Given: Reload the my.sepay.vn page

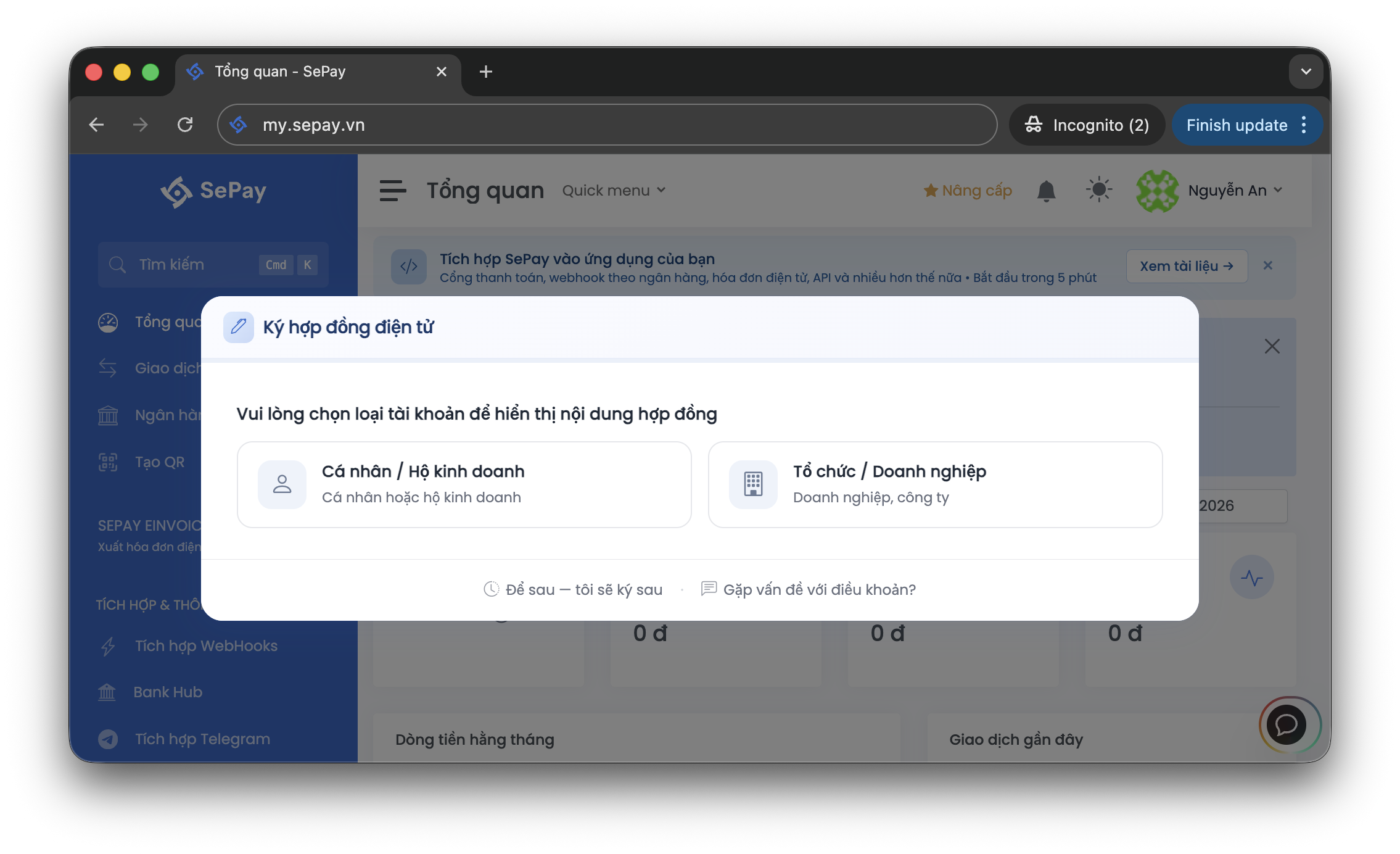Looking at the screenshot, I should (x=185, y=125).
